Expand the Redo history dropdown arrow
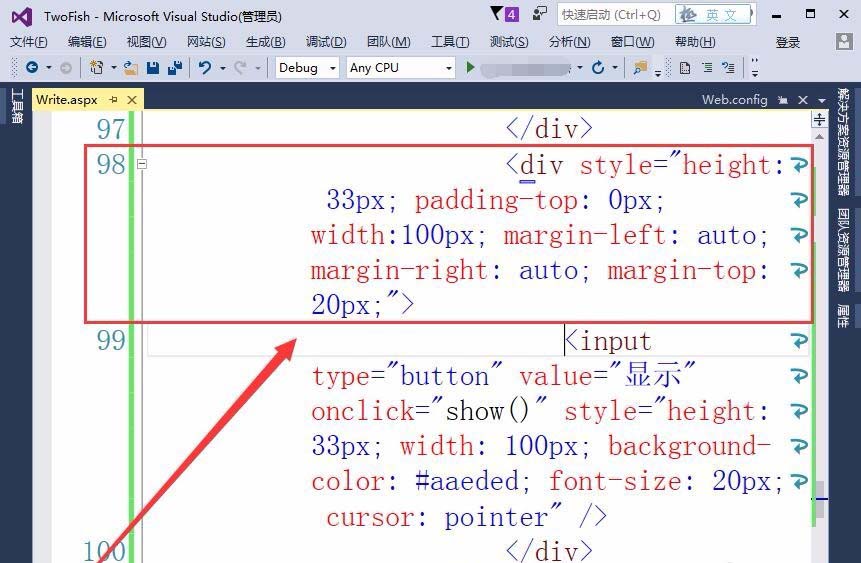Image resolution: width=861 pixels, height=563 pixels. pos(258,68)
